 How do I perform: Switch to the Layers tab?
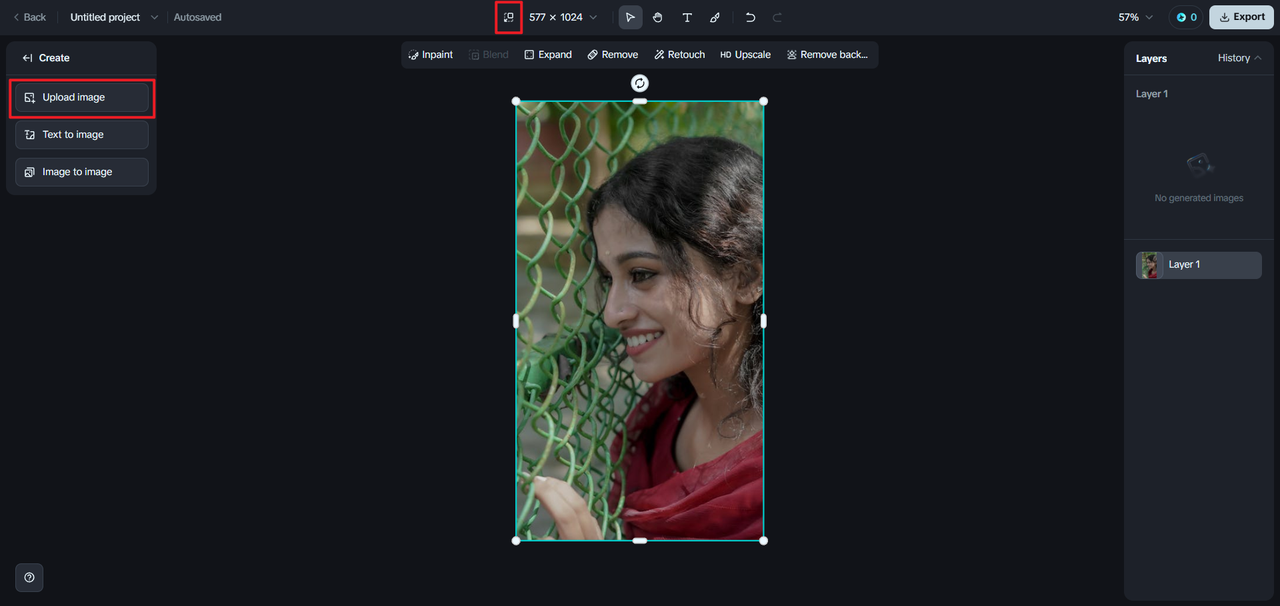tap(1151, 59)
